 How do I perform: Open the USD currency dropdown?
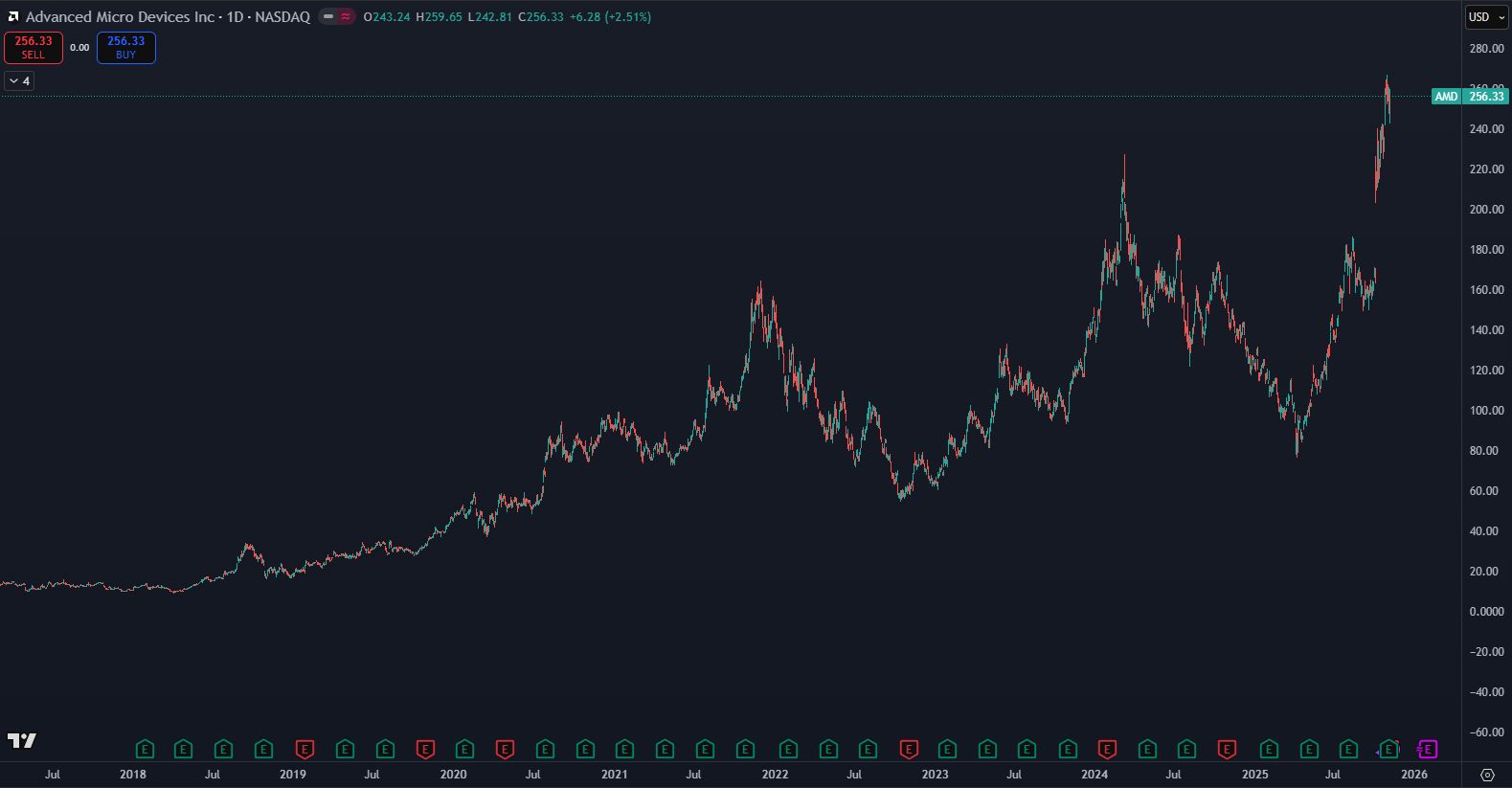1487,17
